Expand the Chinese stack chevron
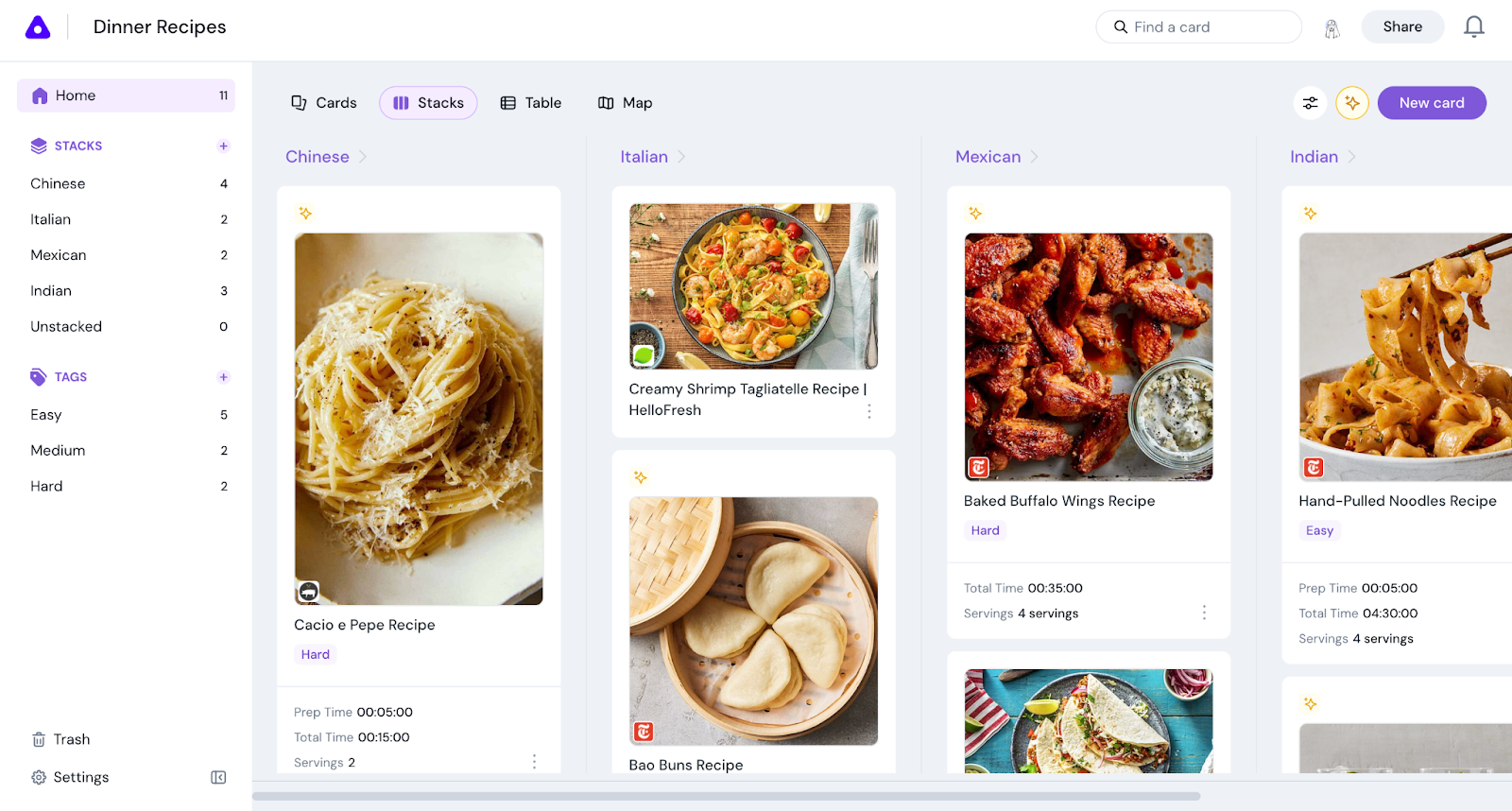 click(363, 157)
